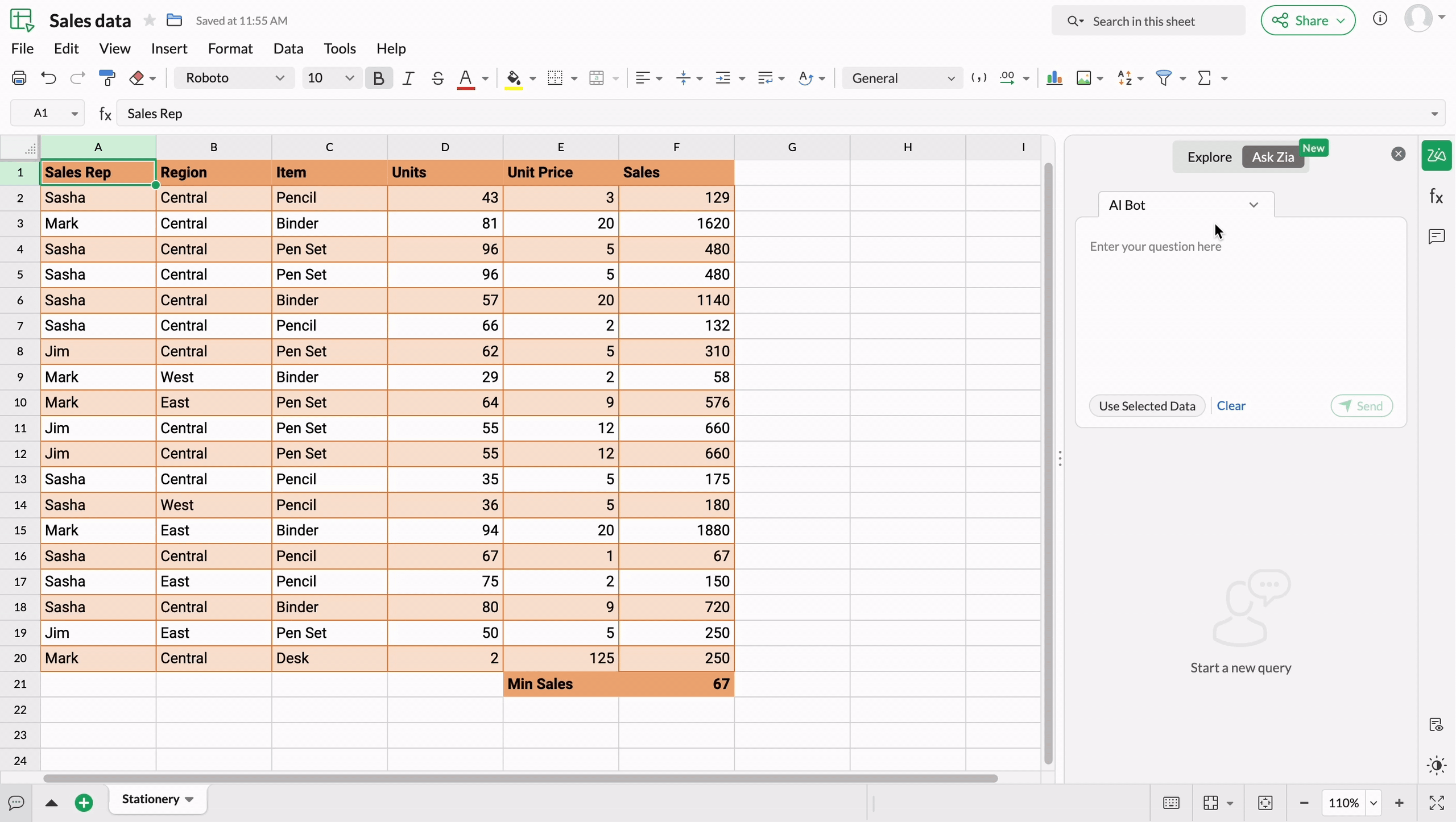Screen dimensions: 1456x822
Task: Toggle Italic formatting
Action: [408, 78]
